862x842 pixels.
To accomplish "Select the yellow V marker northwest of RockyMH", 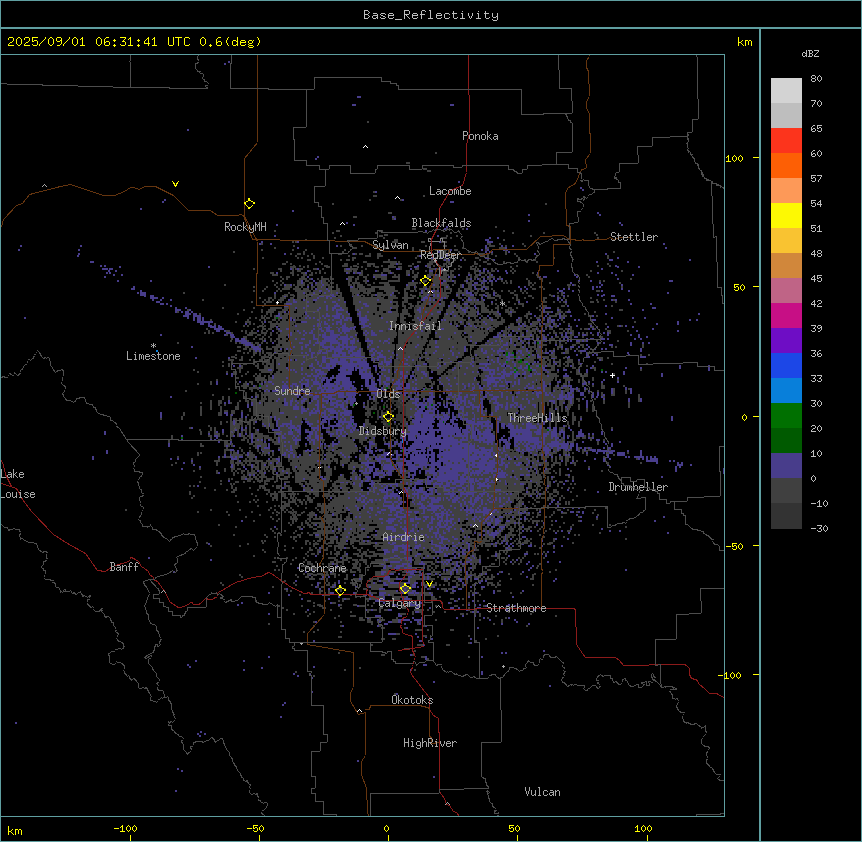I will point(175,184).
